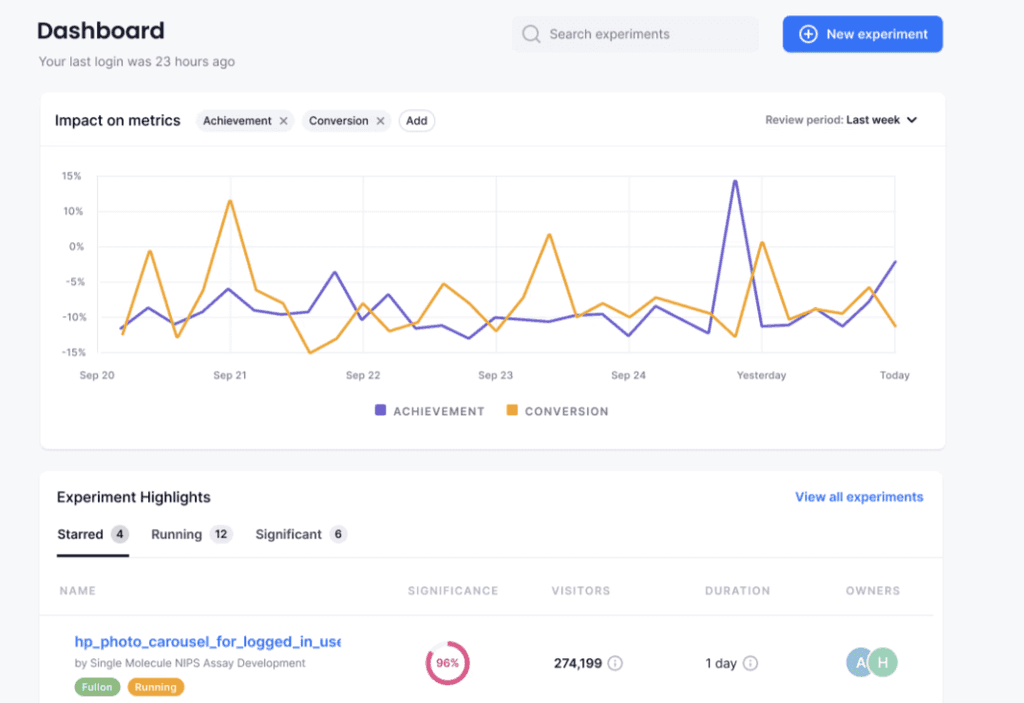This screenshot has width=1024, height=703.
Task: Toggle the Conversion legend swatch
Action: pos(512,410)
